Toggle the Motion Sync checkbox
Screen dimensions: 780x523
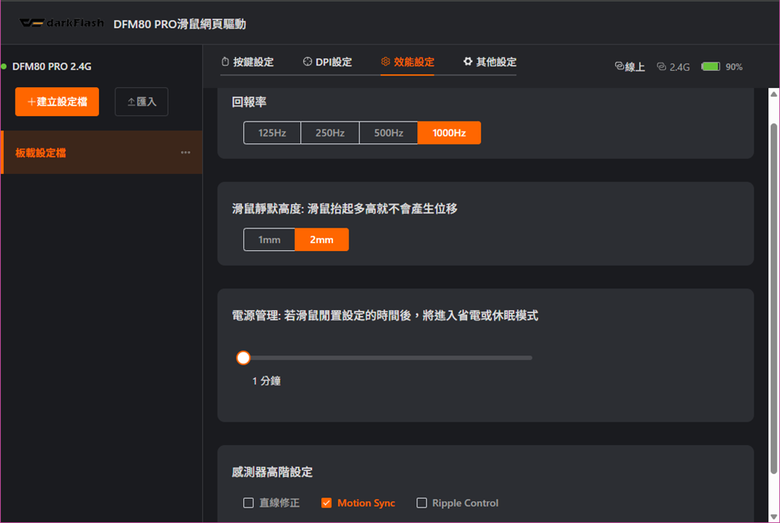[x=326, y=503]
